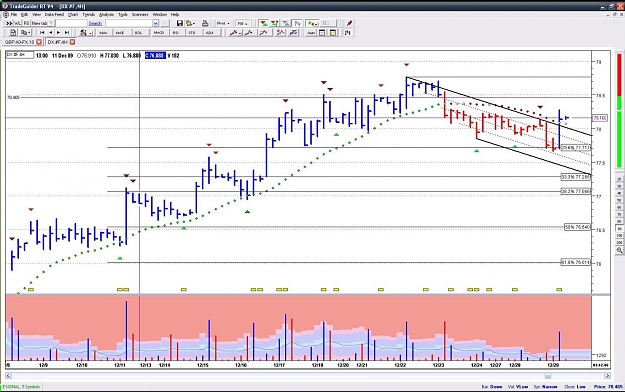Open the search combo box dropdown arrow
This screenshot has width=625, height=392.
(x=155, y=23)
